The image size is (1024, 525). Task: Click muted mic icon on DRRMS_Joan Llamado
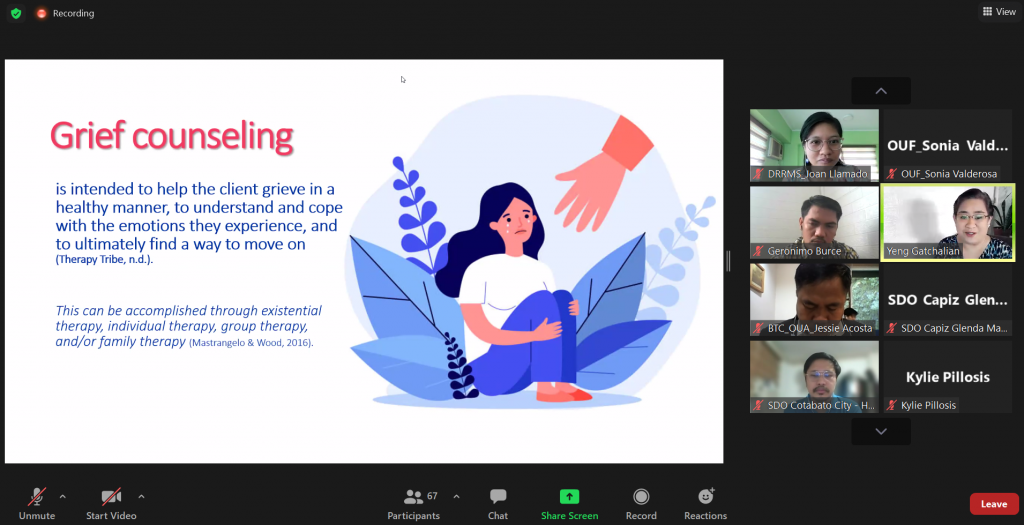[759, 174]
